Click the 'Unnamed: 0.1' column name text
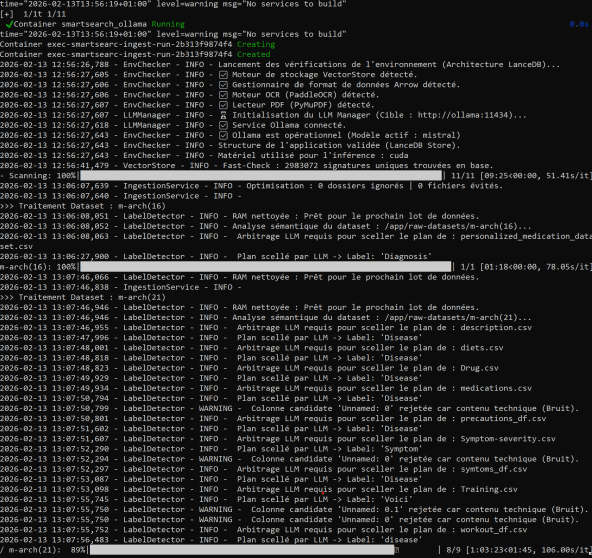 pyautogui.click(x=370, y=510)
